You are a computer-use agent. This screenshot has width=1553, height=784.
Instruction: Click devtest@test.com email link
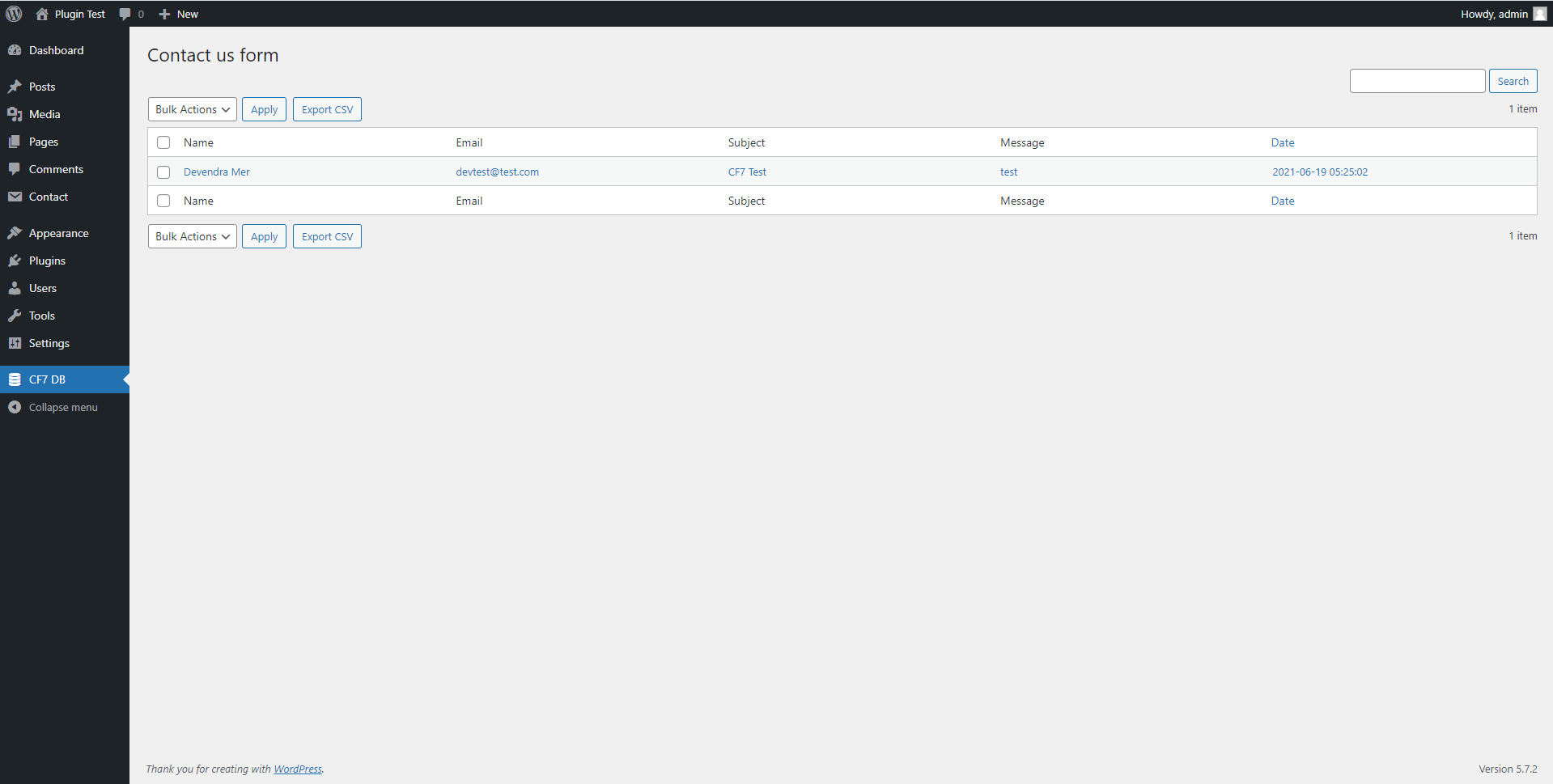point(497,172)
